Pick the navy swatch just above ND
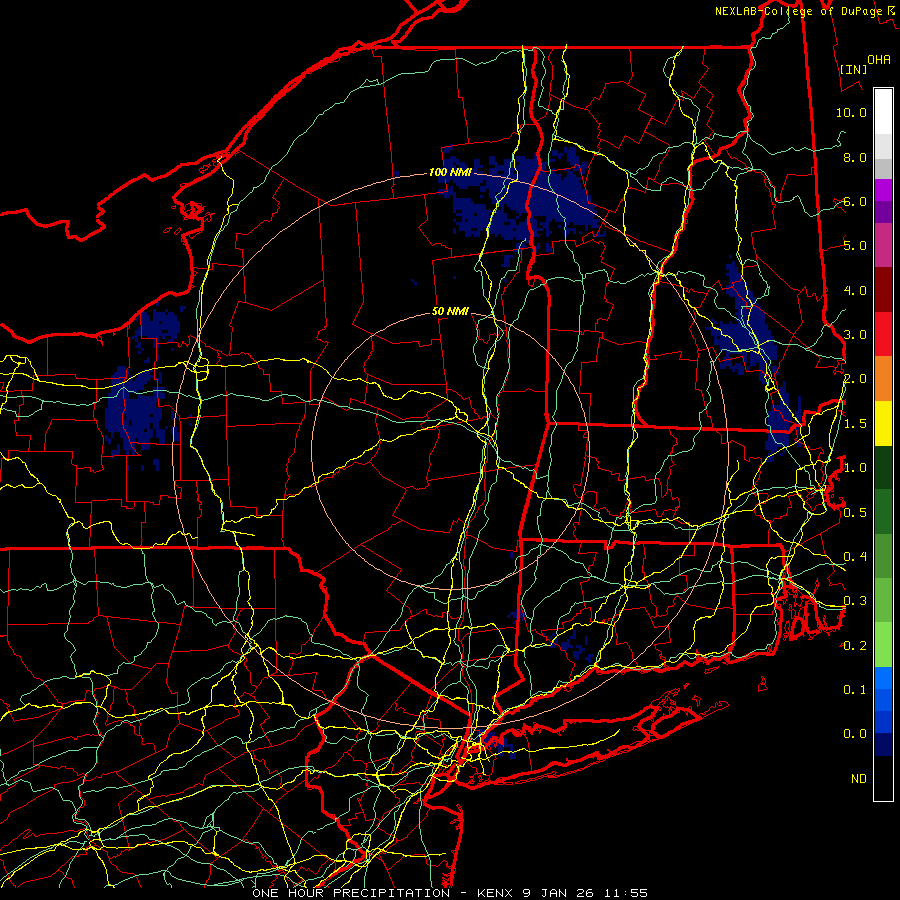Image resolution: width=900 pixels, height=900 pixels. point(883,744)
